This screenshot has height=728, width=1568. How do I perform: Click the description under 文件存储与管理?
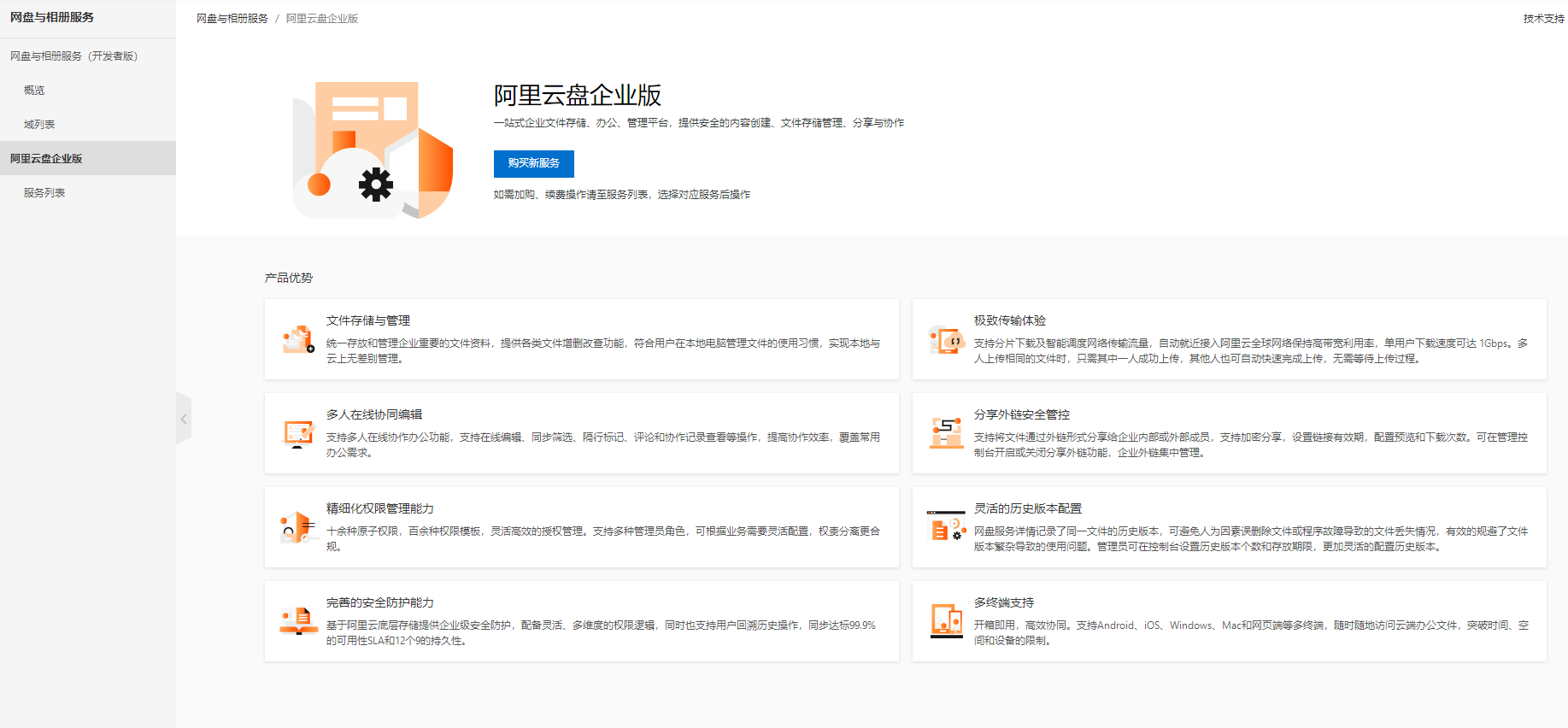[603, 351]
